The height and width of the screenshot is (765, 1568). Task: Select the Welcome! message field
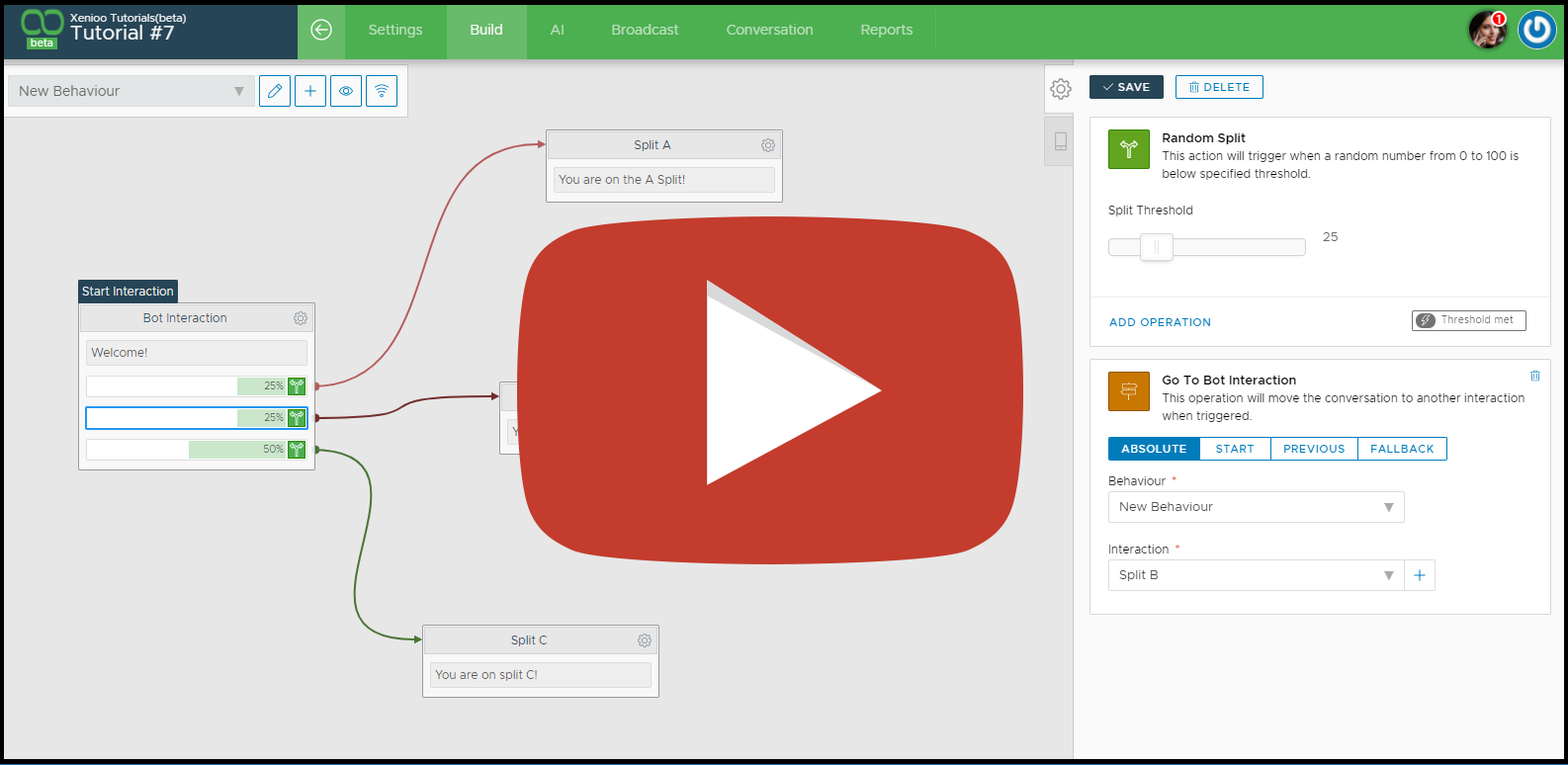[197, 353]
